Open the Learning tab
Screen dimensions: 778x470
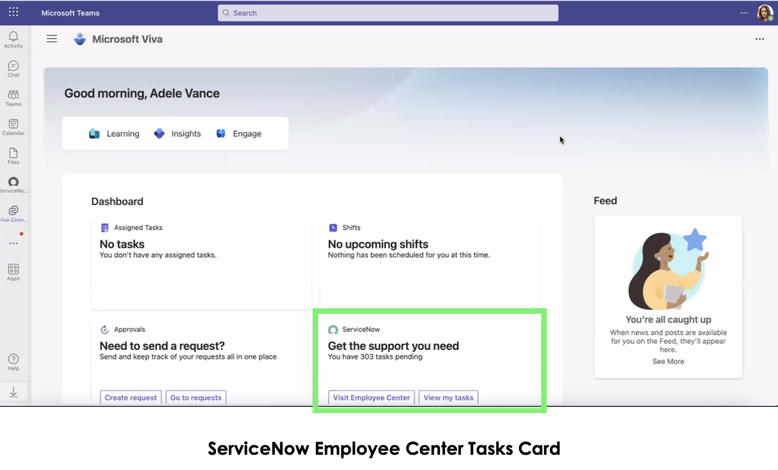(114, 134)
